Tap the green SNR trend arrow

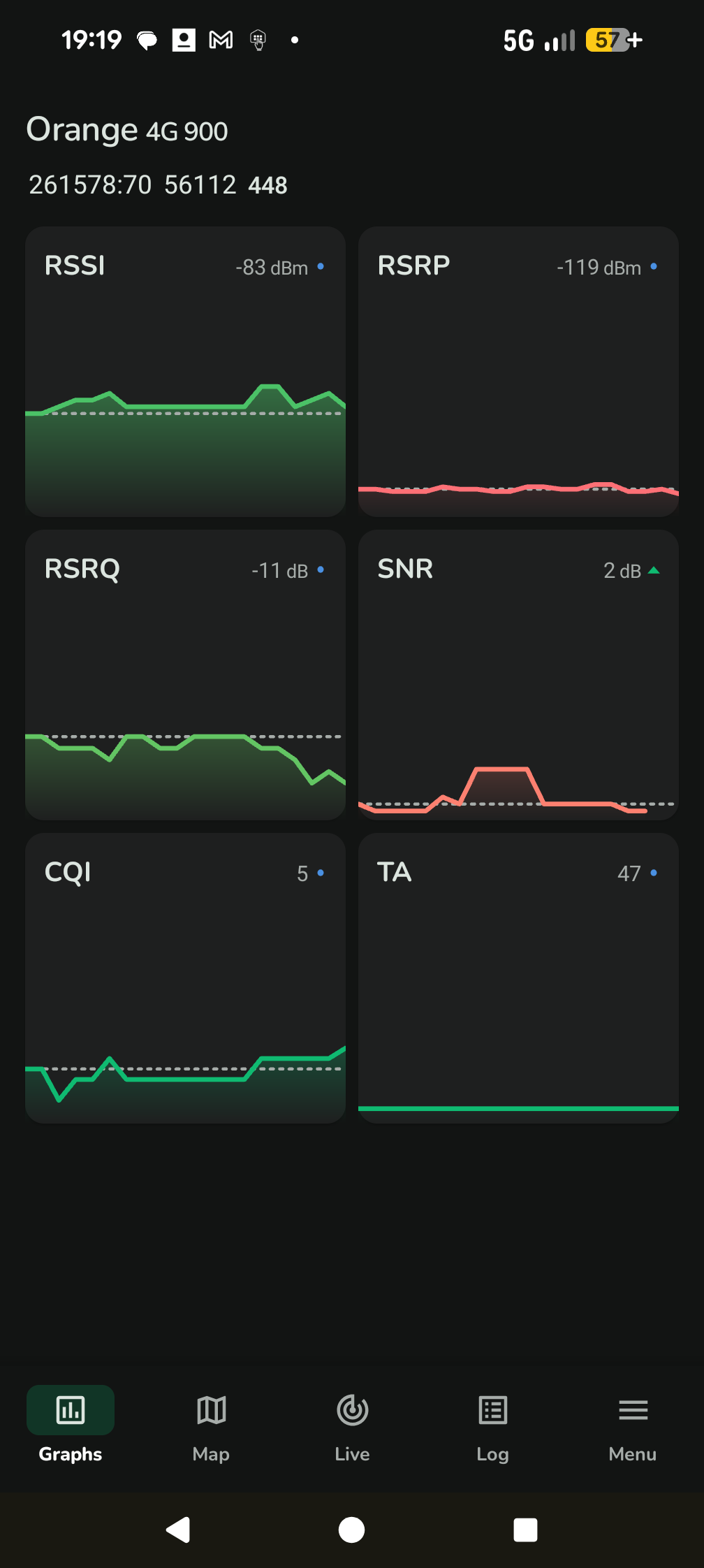click(654, 571)
